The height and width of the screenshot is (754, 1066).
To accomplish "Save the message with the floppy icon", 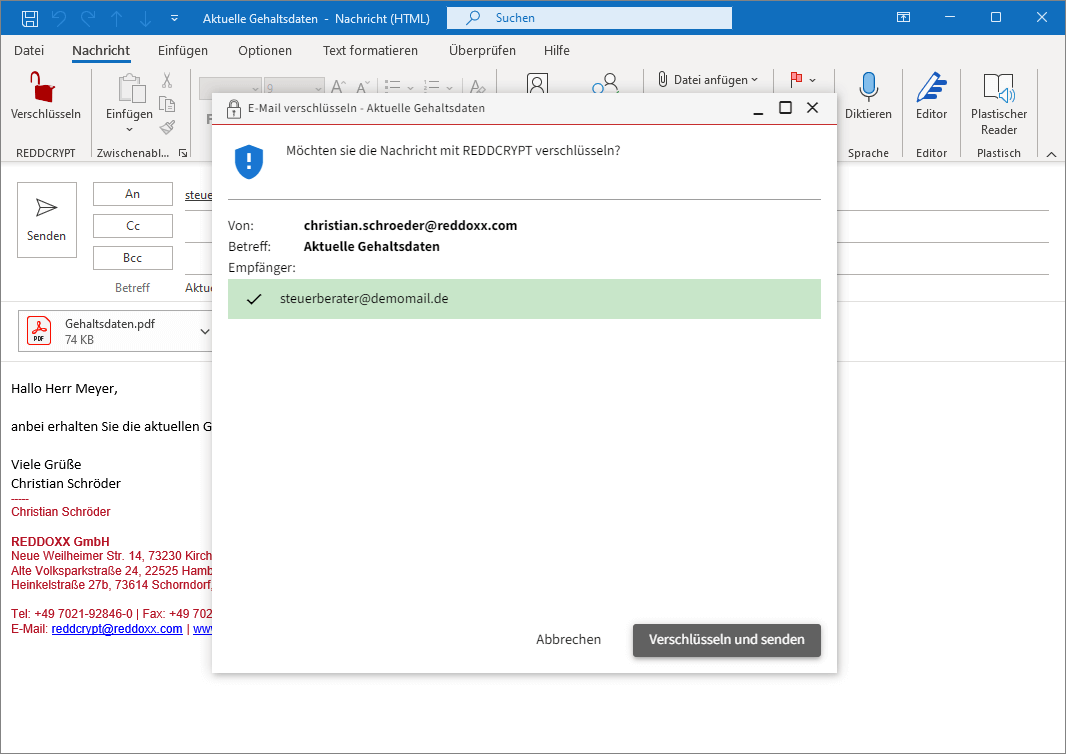I will pyautogui.click(x=29, y=18).
